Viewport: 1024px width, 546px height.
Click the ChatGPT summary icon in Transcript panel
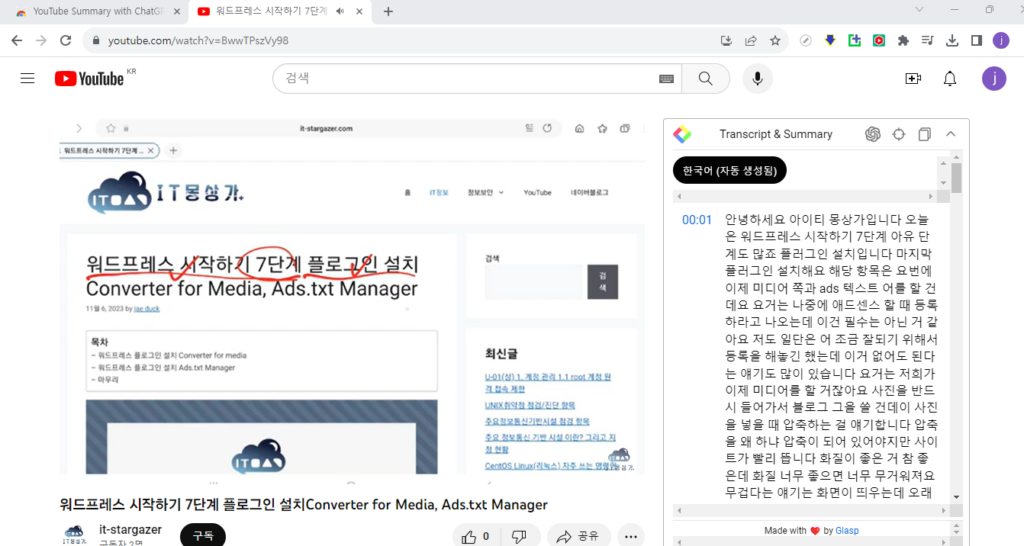[872, 134]
